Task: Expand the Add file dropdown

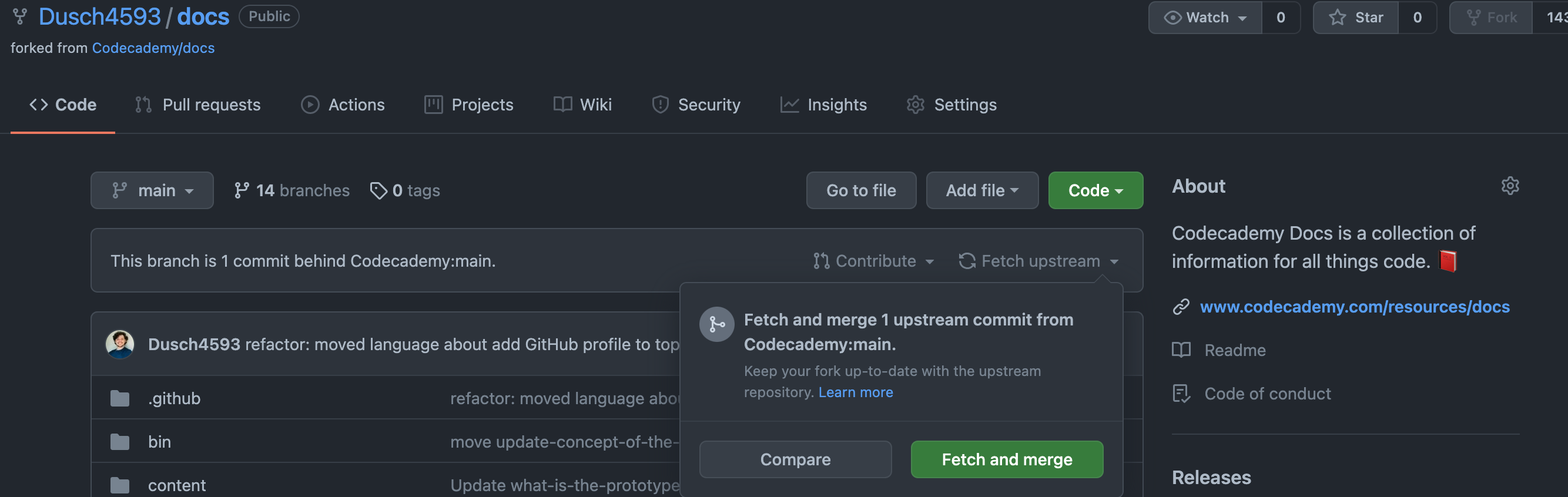Action: [x=982, y=190]
